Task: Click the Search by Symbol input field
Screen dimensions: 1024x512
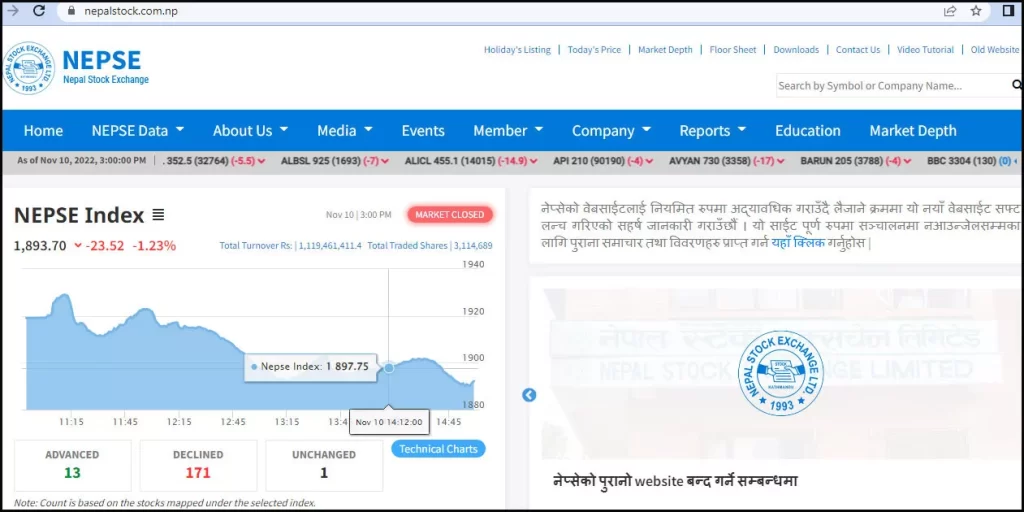Action: [x=893, y=86]
